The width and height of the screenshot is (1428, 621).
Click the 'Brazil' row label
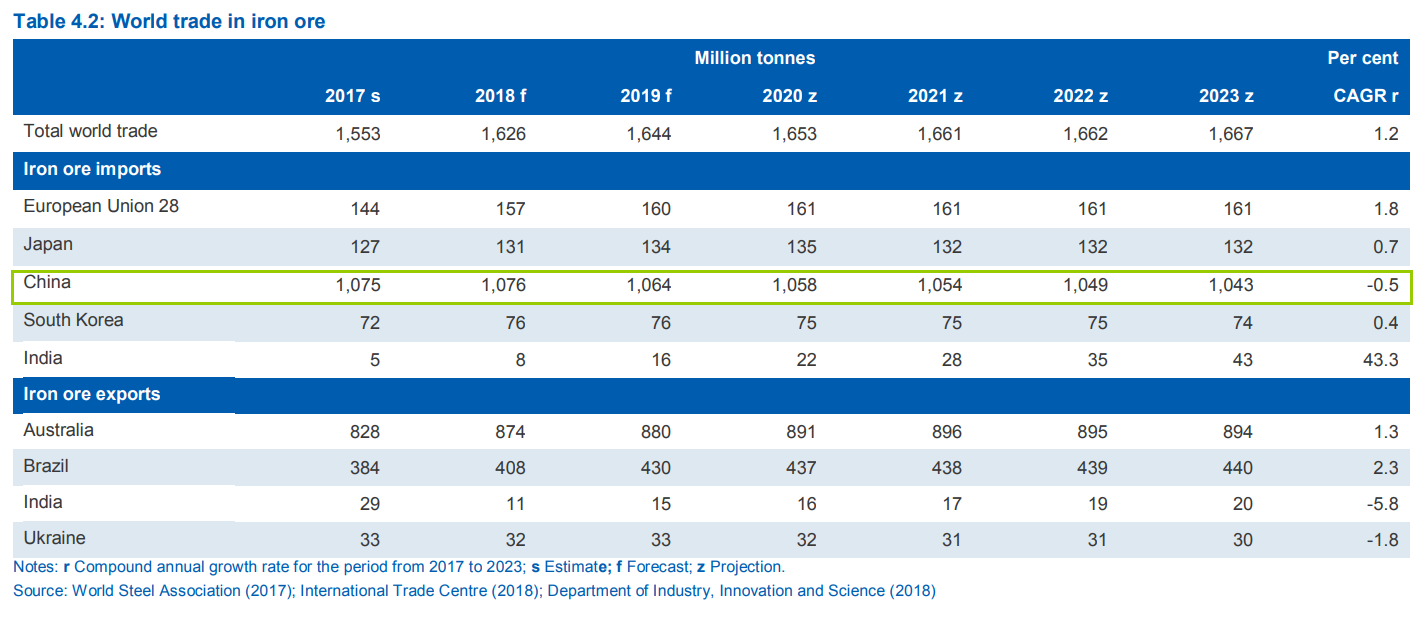(x=46, y=466)
